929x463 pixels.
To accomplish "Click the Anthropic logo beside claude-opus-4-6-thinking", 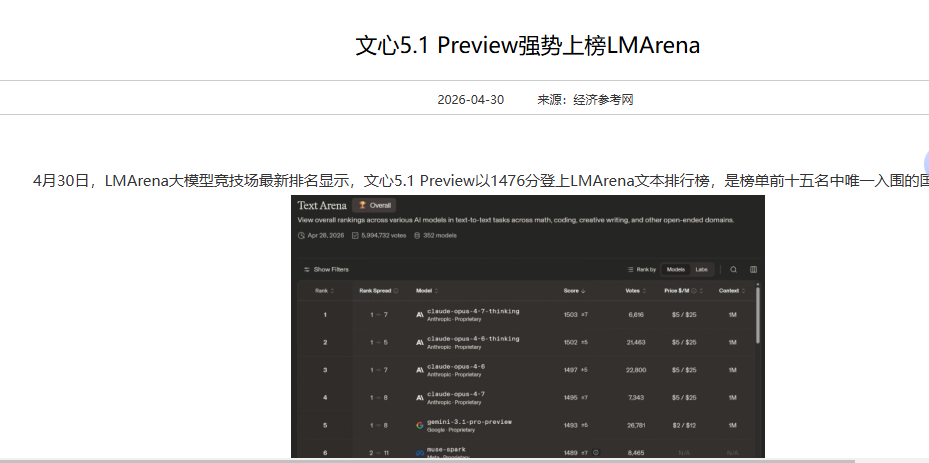I will coord(419,343).
